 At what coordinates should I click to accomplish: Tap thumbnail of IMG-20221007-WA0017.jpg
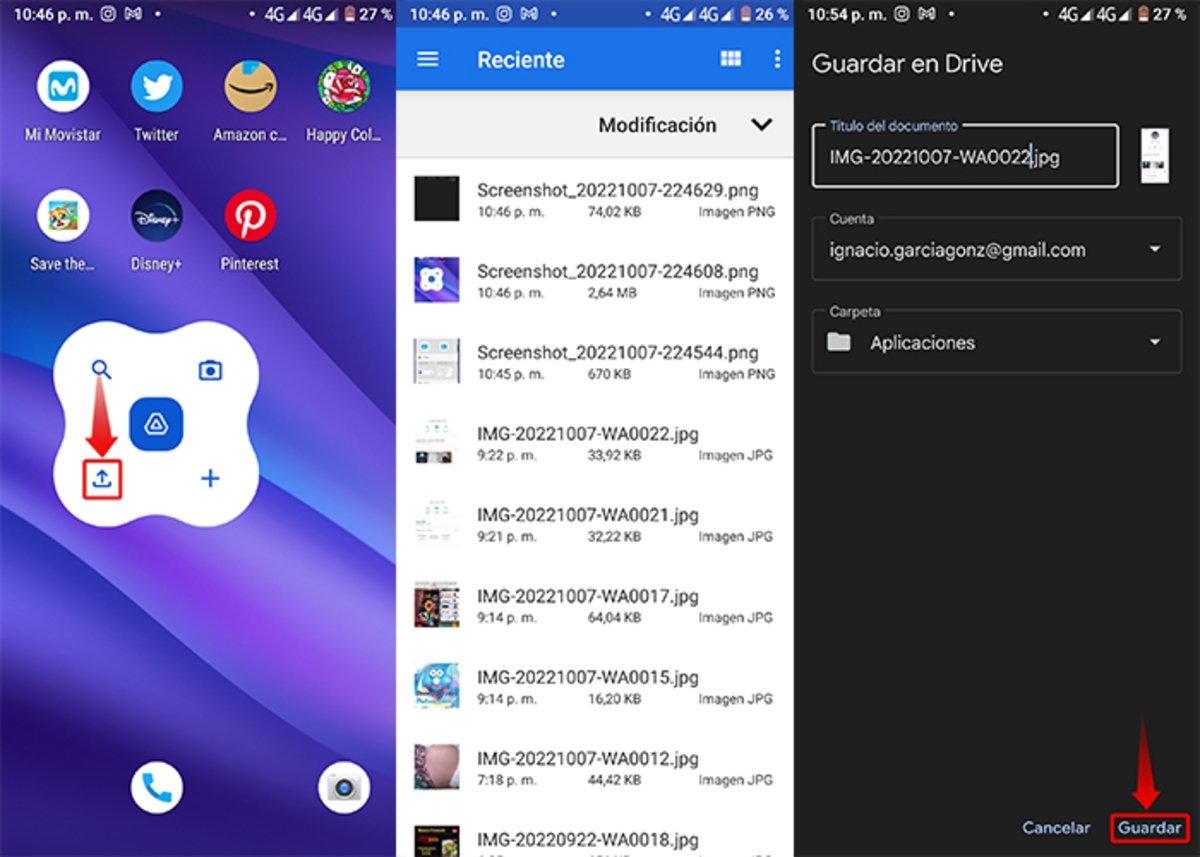tap(437, 605)
